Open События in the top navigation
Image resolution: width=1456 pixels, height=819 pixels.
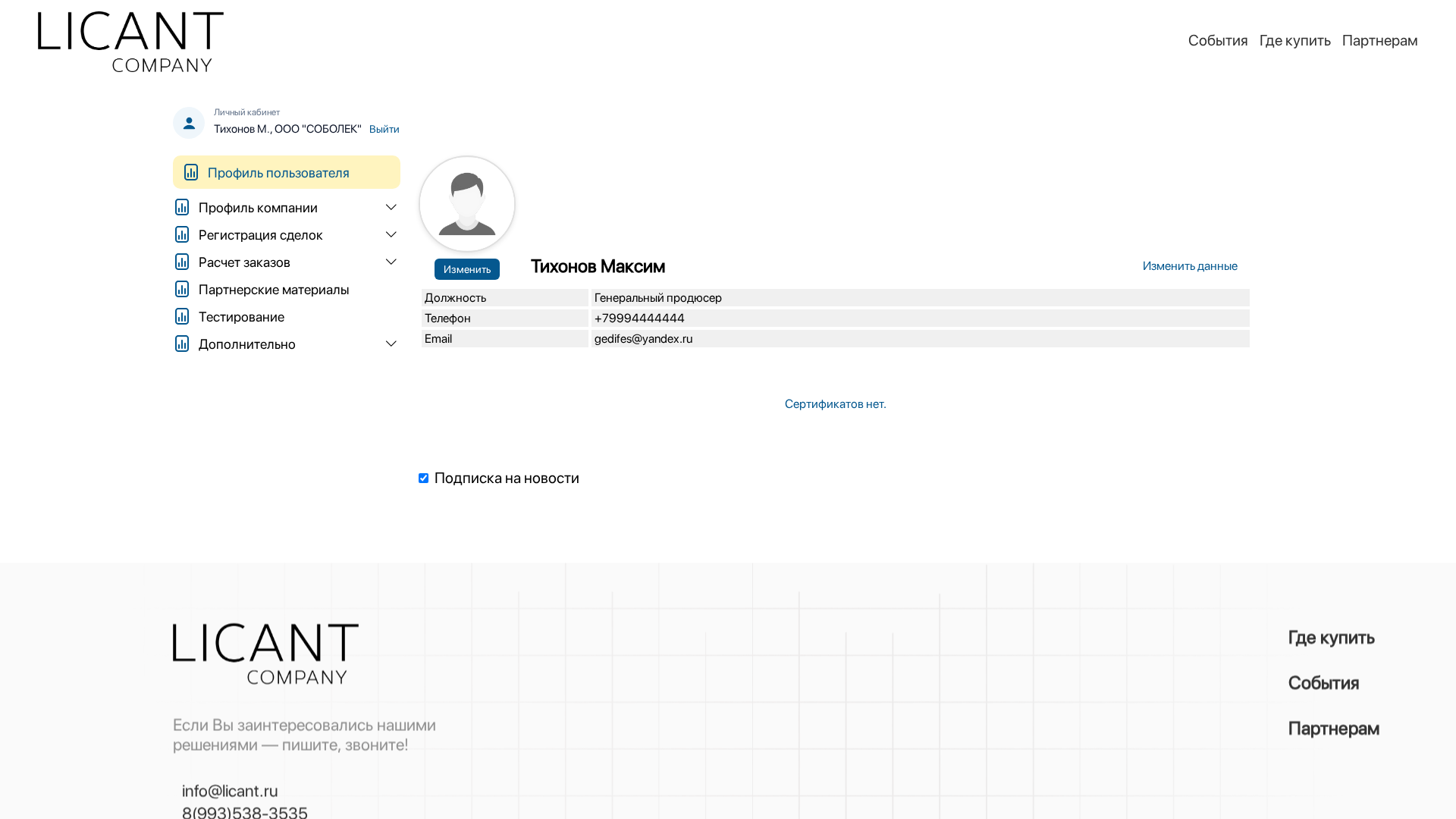(x=1218, y=40)
